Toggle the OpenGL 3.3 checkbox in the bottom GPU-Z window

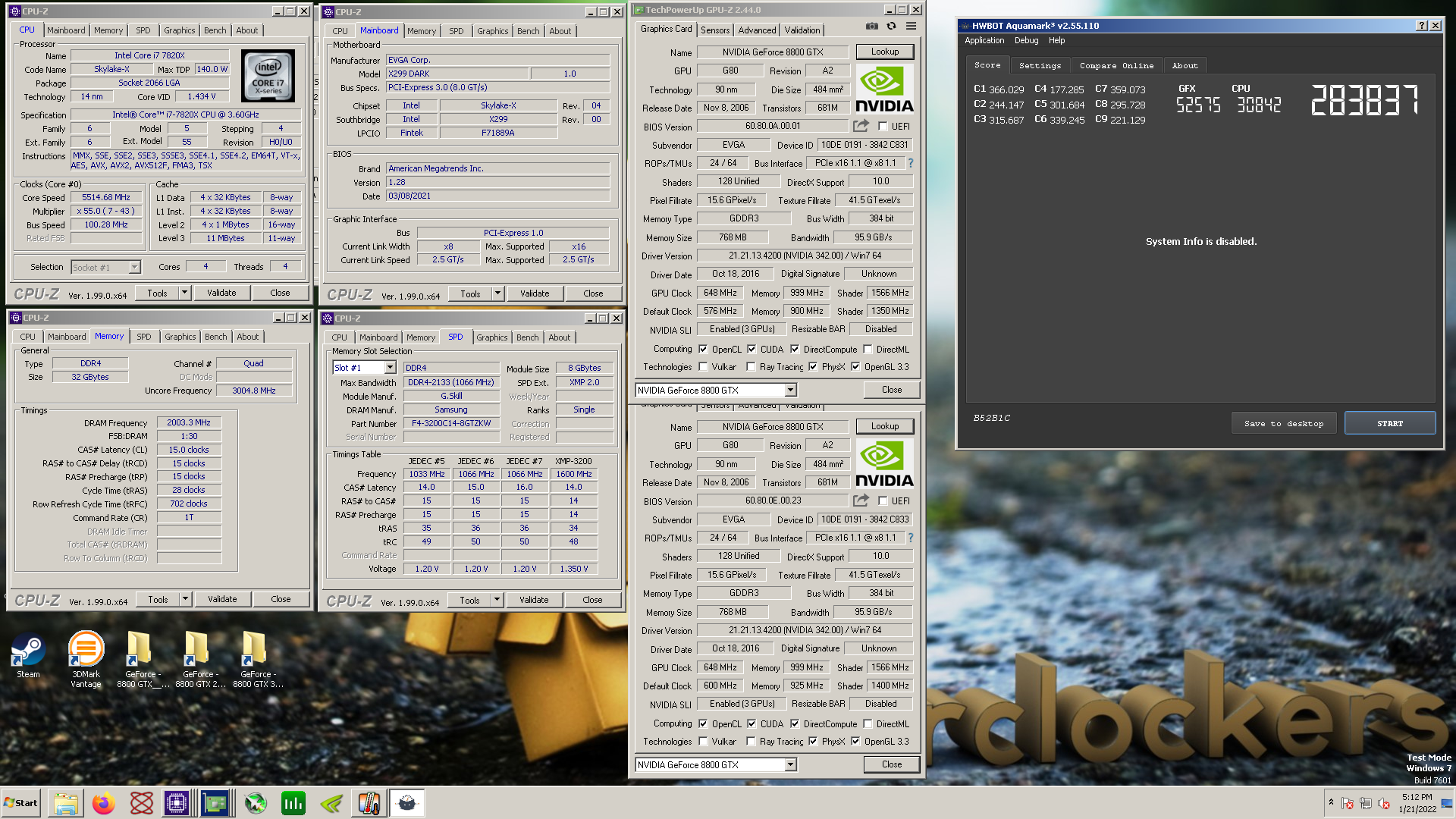[855, 742]
